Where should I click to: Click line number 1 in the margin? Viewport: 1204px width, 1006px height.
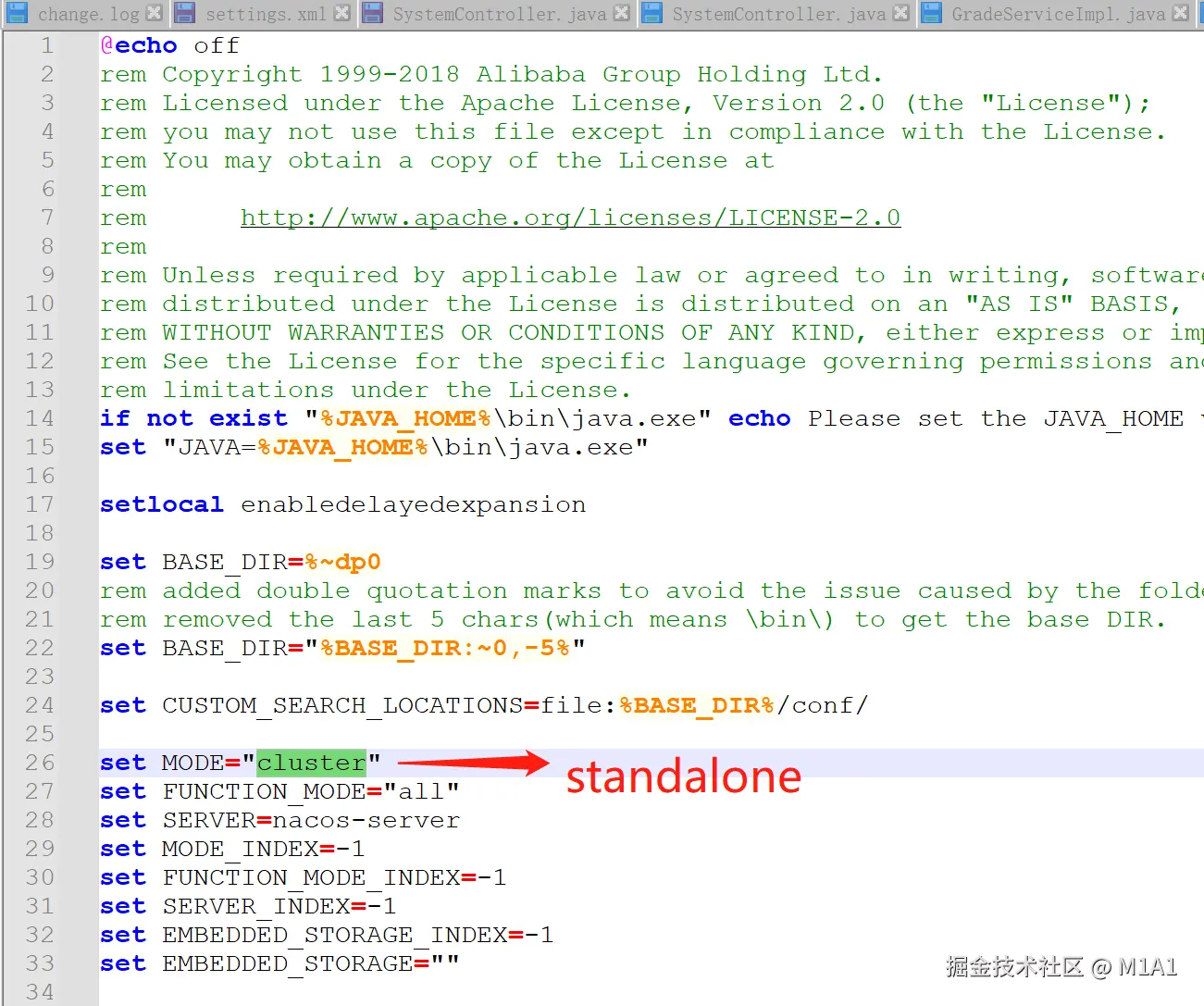(x=47, y=45)
